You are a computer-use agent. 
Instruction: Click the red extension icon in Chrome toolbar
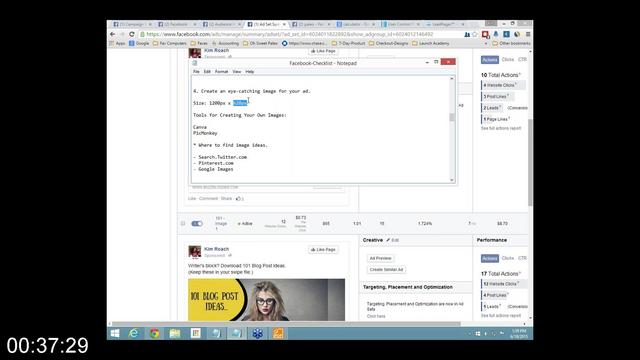pos(485,34)
